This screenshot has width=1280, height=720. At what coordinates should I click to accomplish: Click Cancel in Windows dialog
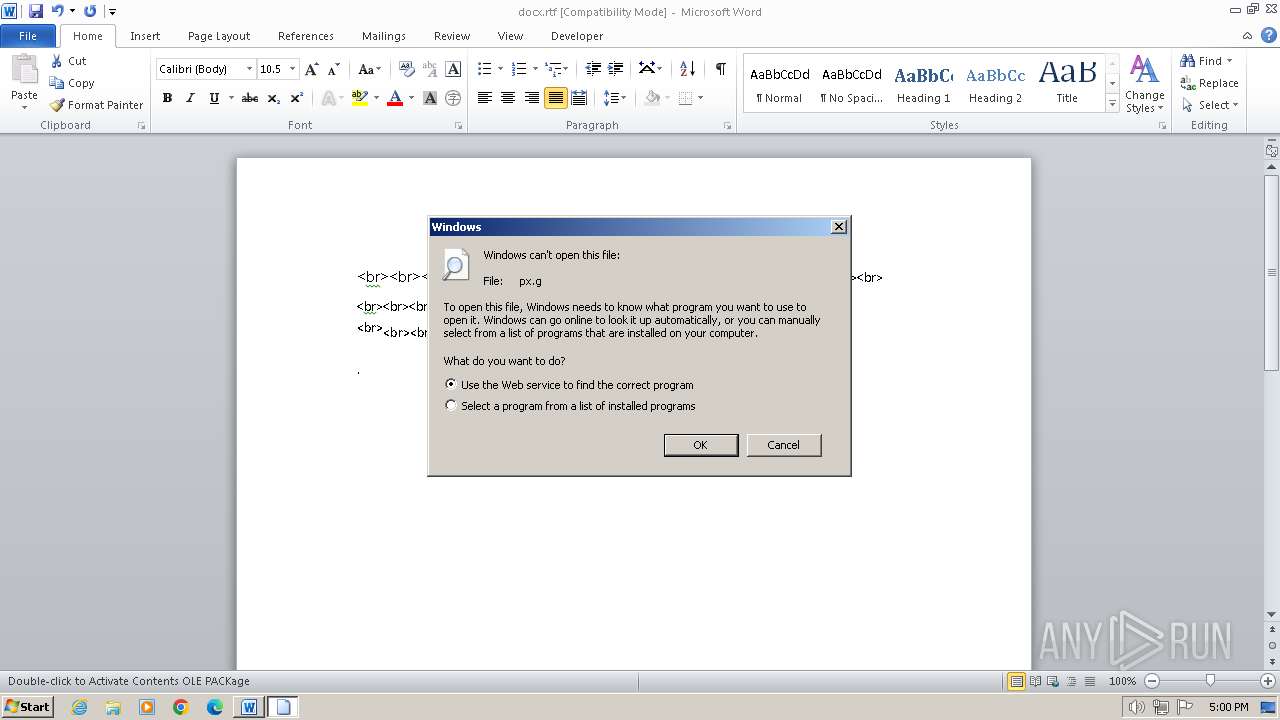(784, 445)
